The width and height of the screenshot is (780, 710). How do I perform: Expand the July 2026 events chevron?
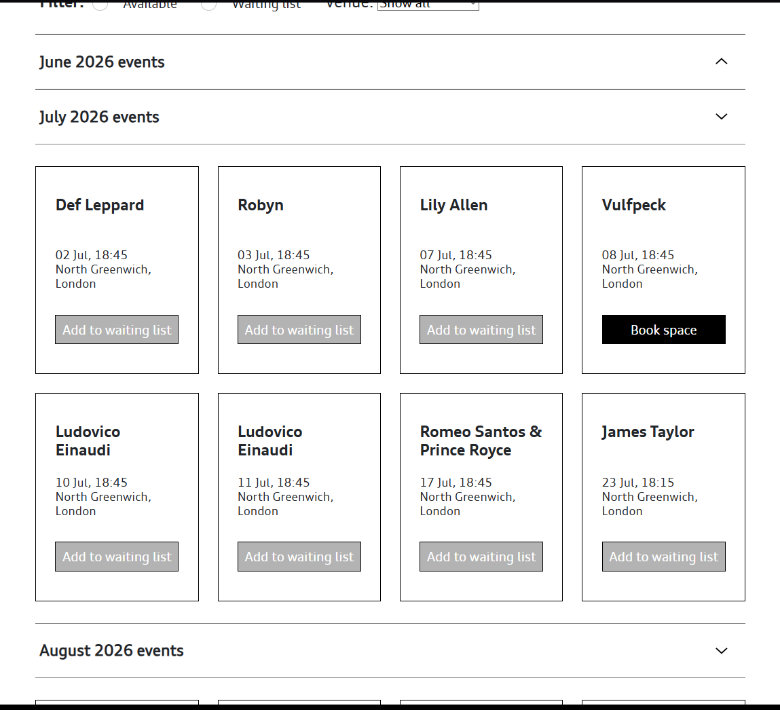point(721,117)
